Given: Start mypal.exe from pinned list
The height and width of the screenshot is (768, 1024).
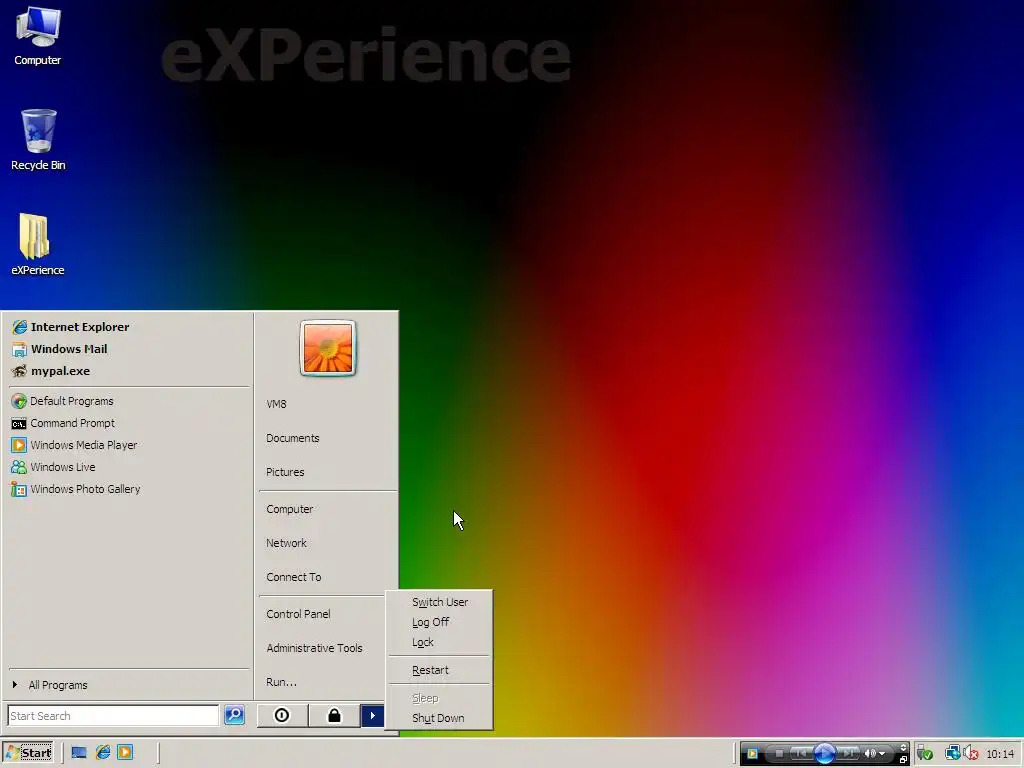Looking at the screenshot, I should (51, 371).
